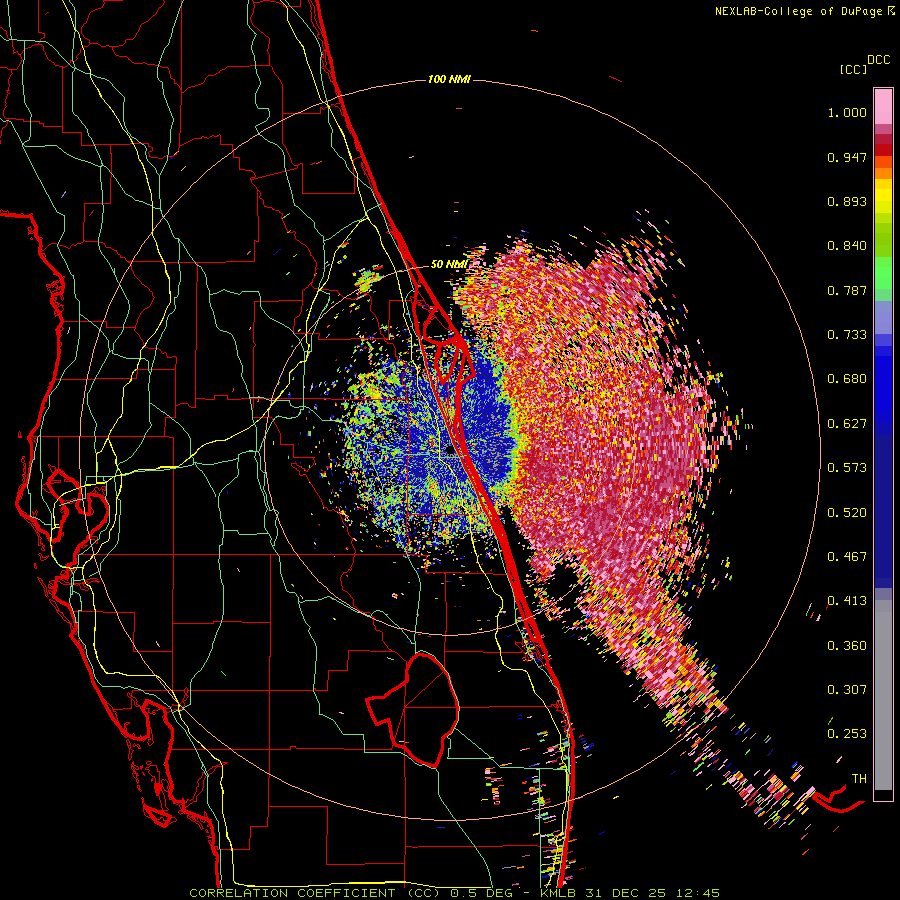900x900 pixels.
Task: Click the 0.947 color scale label
Action: 847,157
